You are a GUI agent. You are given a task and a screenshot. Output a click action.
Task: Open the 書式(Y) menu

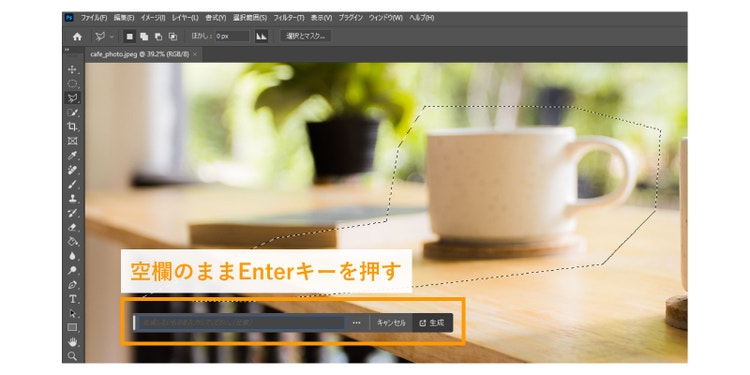pos(215,18)
